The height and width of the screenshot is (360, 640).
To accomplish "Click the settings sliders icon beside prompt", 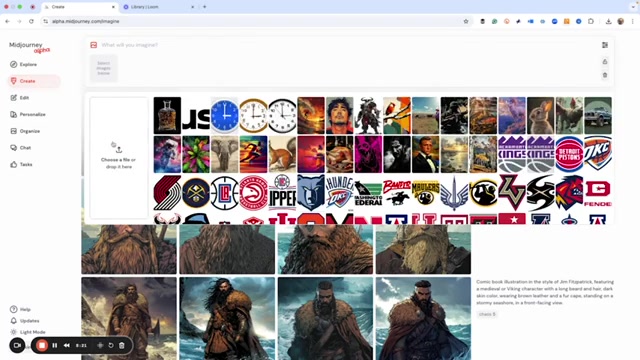I will click(605, 45).
